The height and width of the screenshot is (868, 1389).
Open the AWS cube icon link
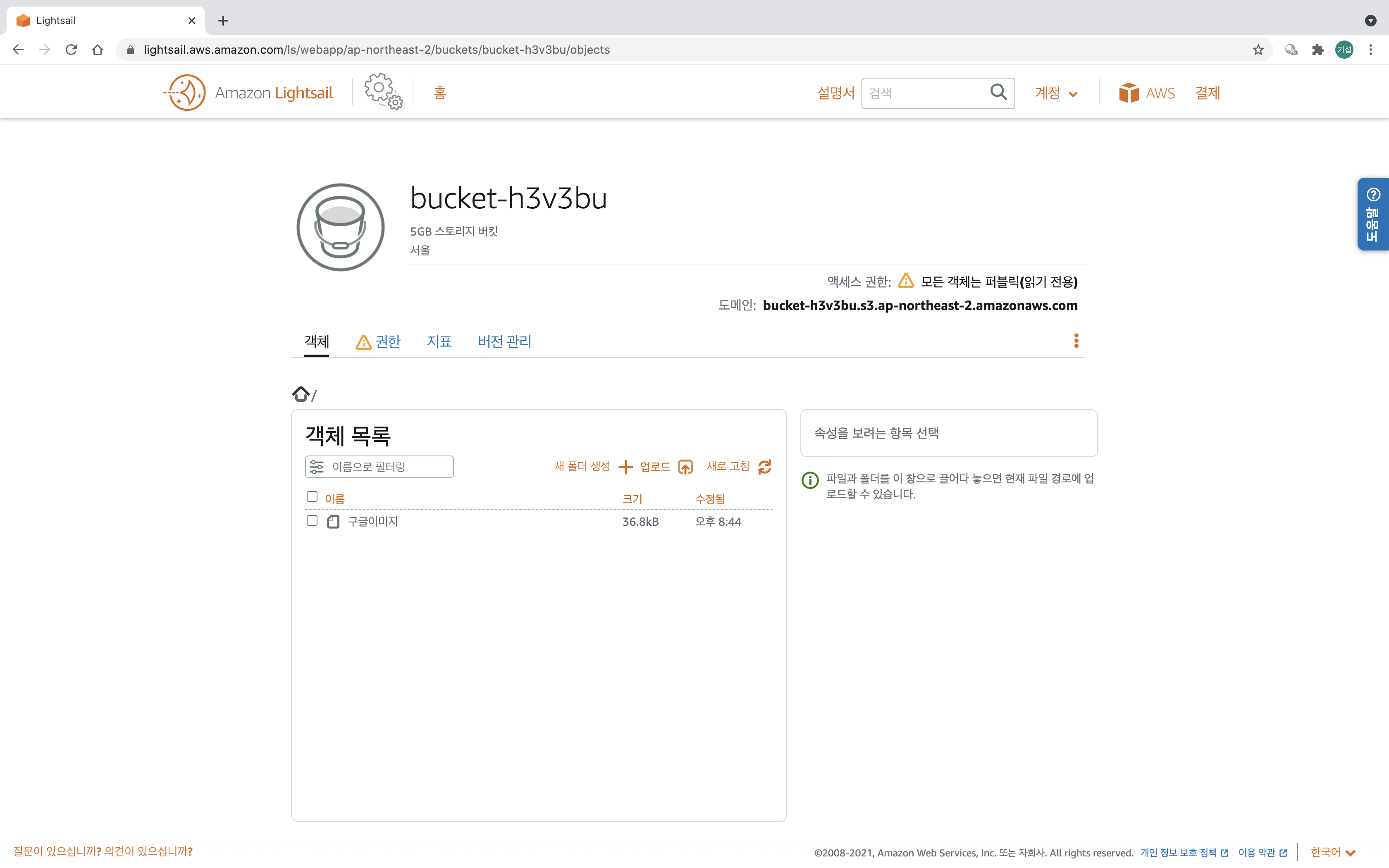pos(1129,93)
